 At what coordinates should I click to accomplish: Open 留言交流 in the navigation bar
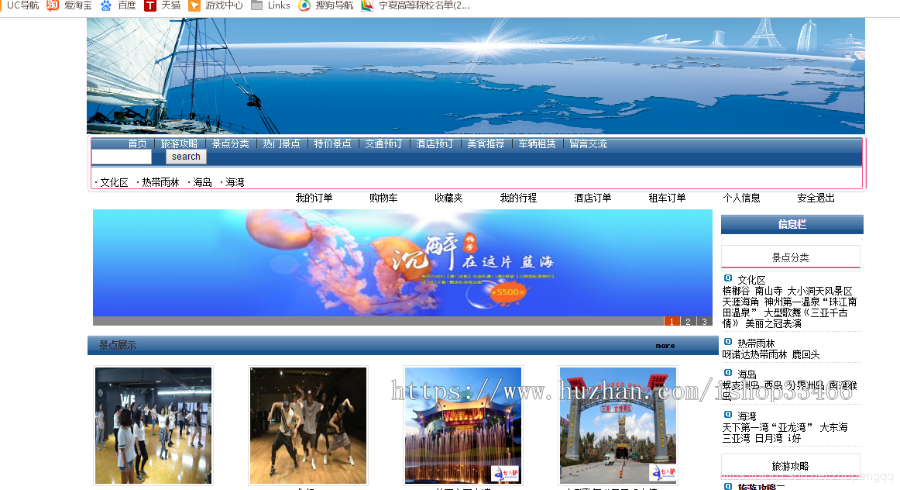pyautogui.click(x=588, y=143)
